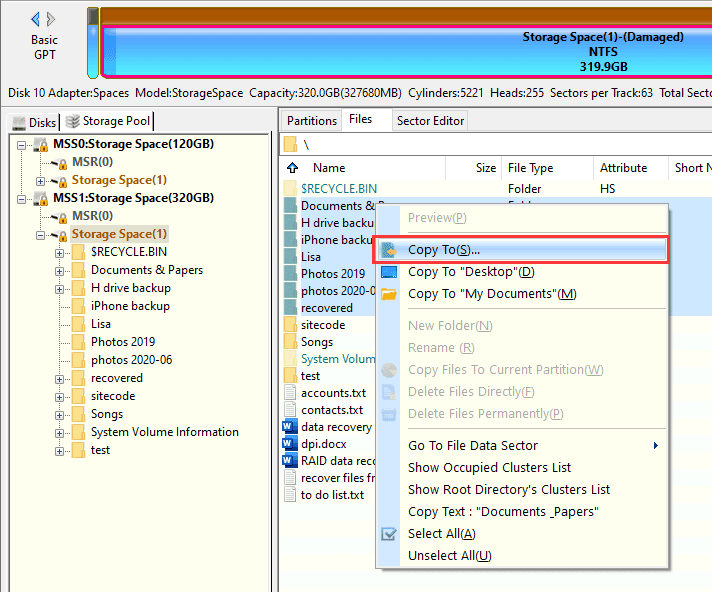Image resolution: width=712 pixels, height=592 pixels.
Task: Click the left navigation arrow above Basic GPT
Action: 36,19
